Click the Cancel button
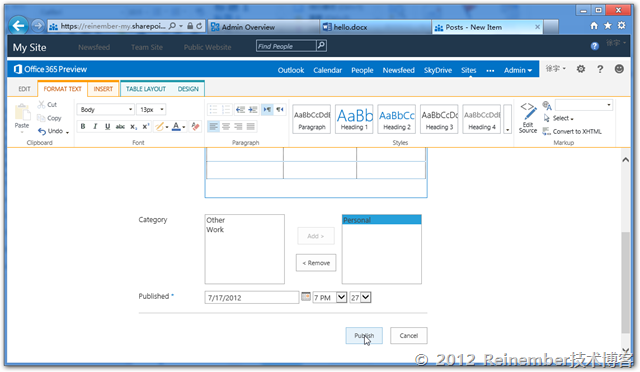The height and width of the screenshot is (372, 640). [409, 336]
